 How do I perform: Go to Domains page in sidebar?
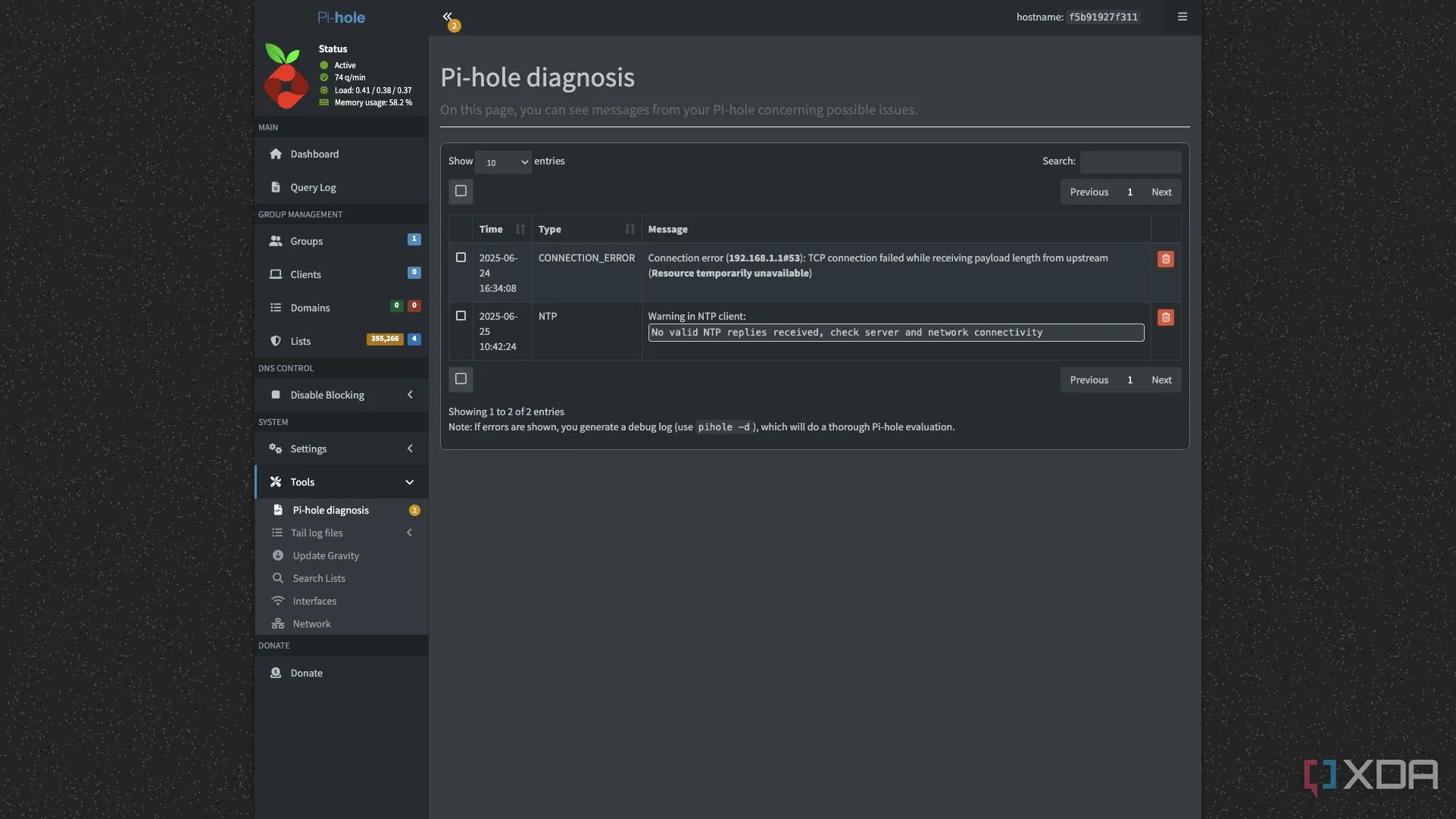(x=342, y=308)
